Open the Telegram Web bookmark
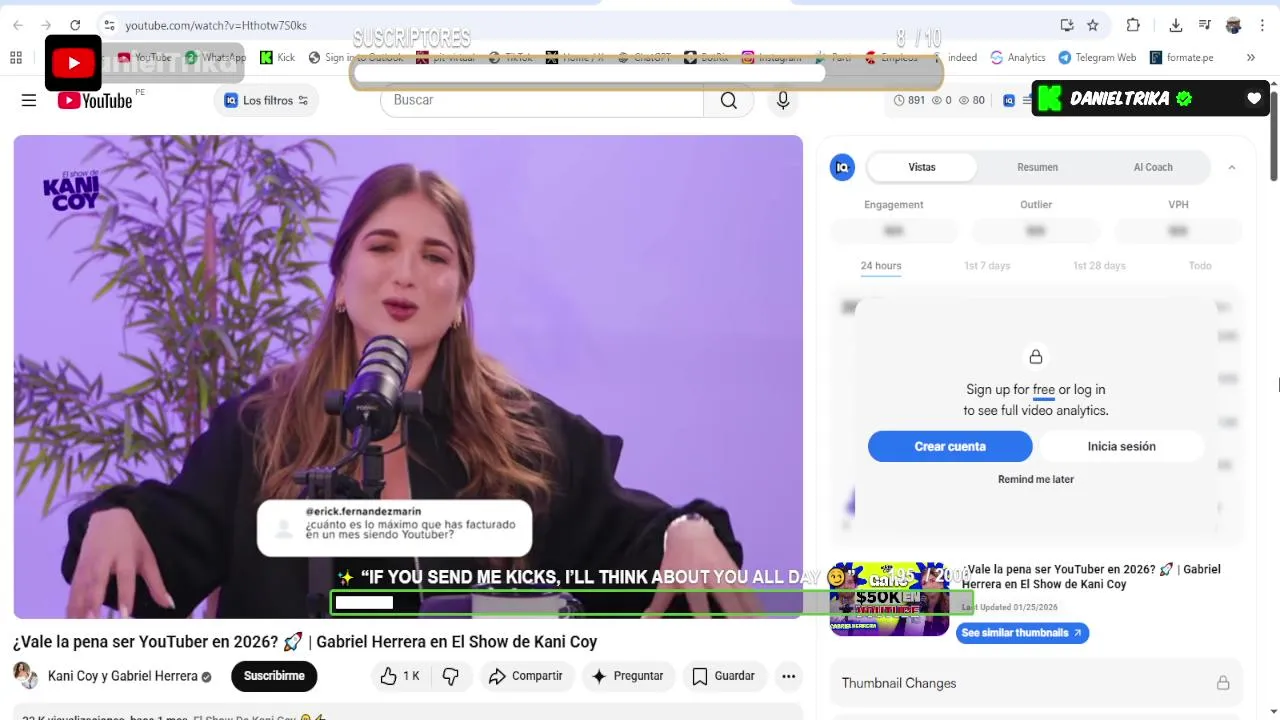The image size is (1280, 720). (x=1097, y=57)
